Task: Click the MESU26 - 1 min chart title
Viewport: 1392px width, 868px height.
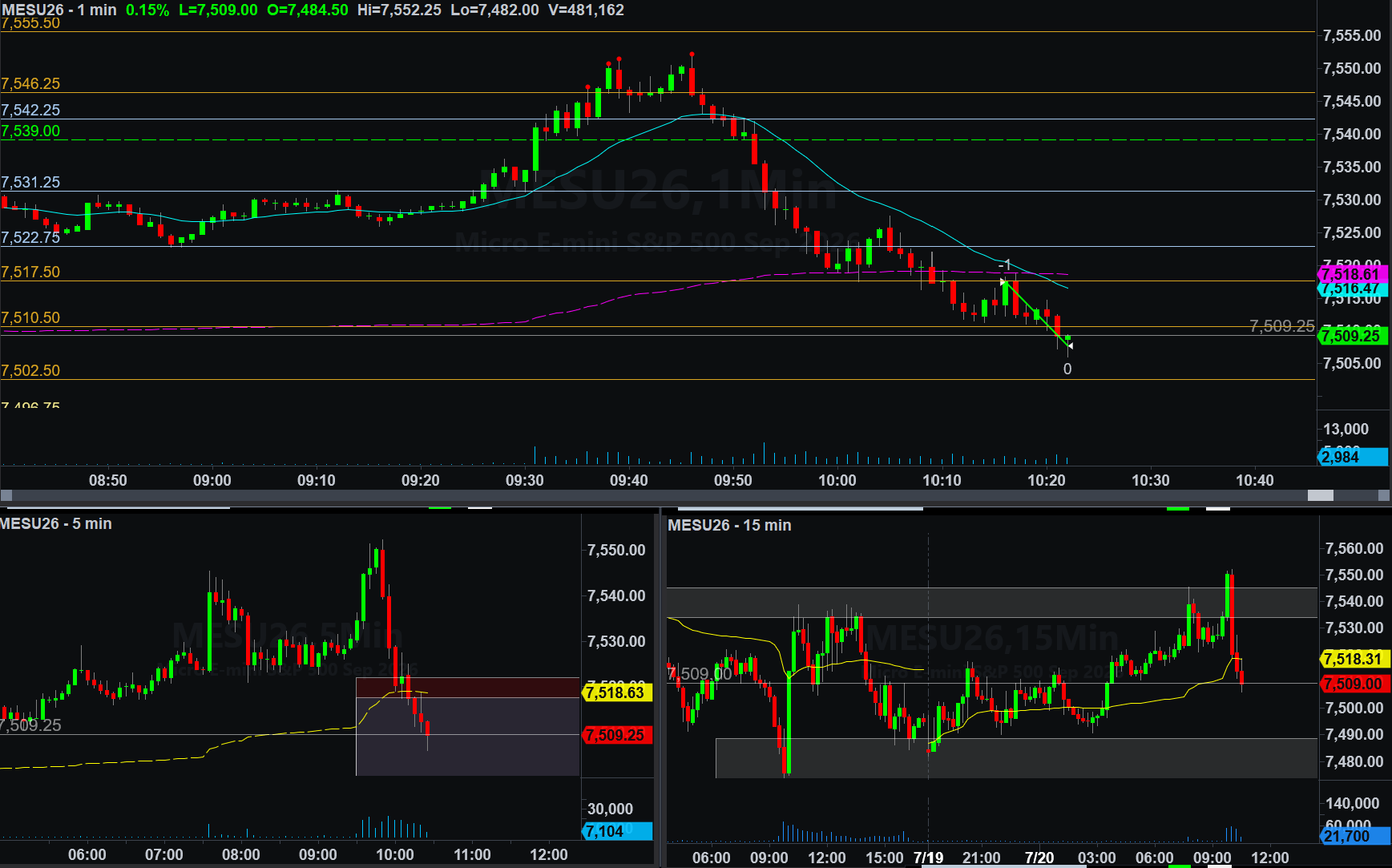Action: point(59,10)
